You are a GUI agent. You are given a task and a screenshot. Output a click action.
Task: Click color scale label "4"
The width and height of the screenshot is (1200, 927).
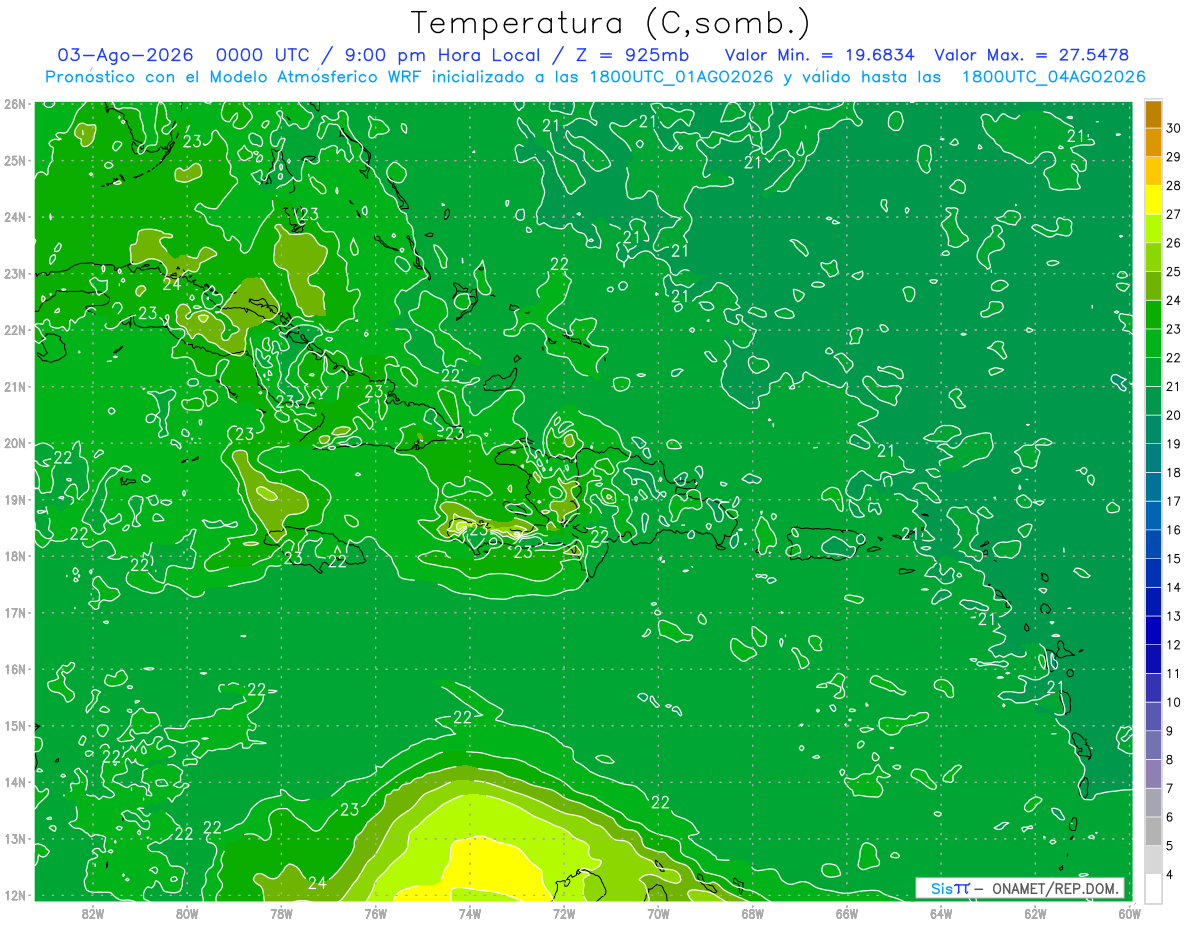(1170, 874)
